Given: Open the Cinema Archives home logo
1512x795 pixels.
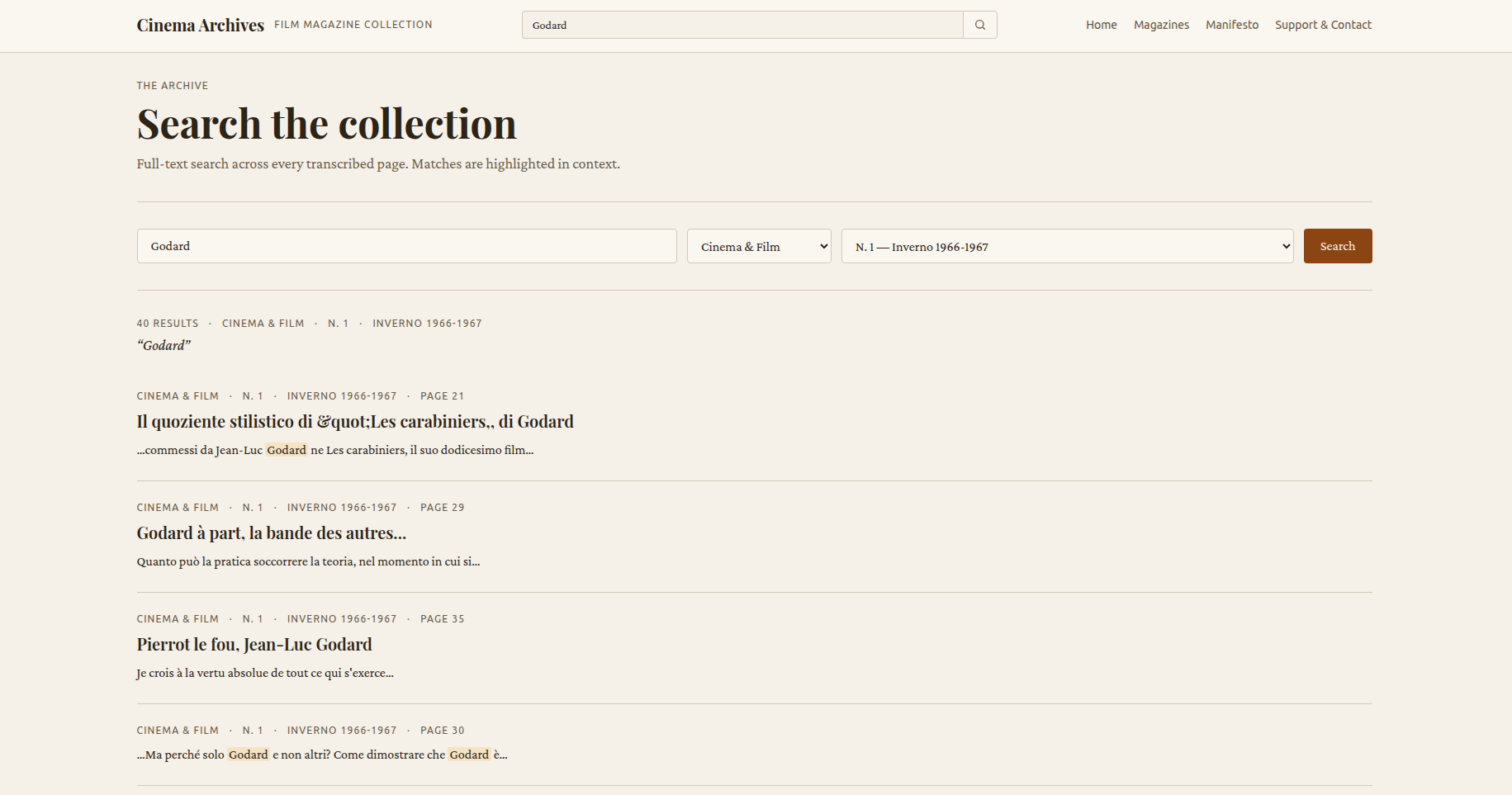Looking at the screenshot, I should [201, 25].
